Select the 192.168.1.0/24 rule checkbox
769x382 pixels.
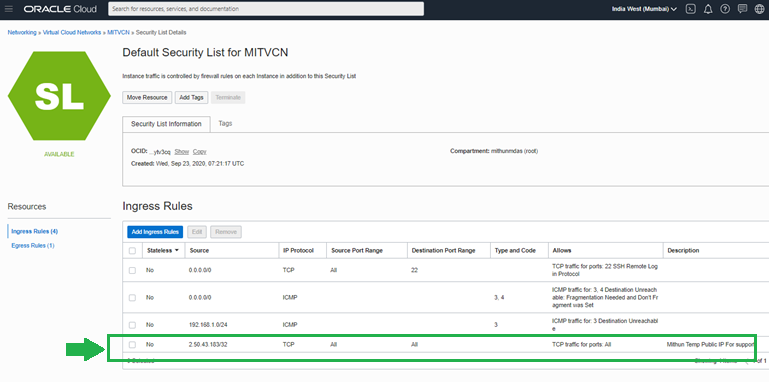pyautogui.click(x=132, y=325)
